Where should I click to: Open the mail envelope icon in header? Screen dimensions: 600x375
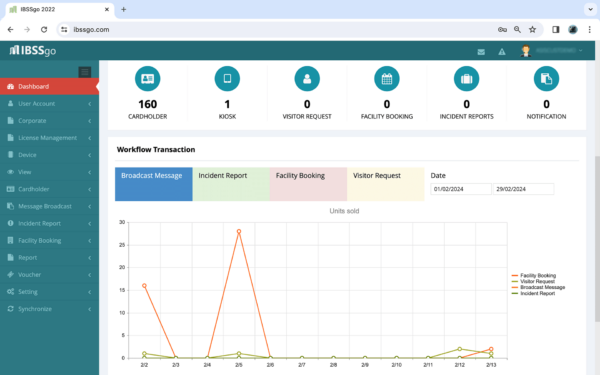tap(481, 52)
